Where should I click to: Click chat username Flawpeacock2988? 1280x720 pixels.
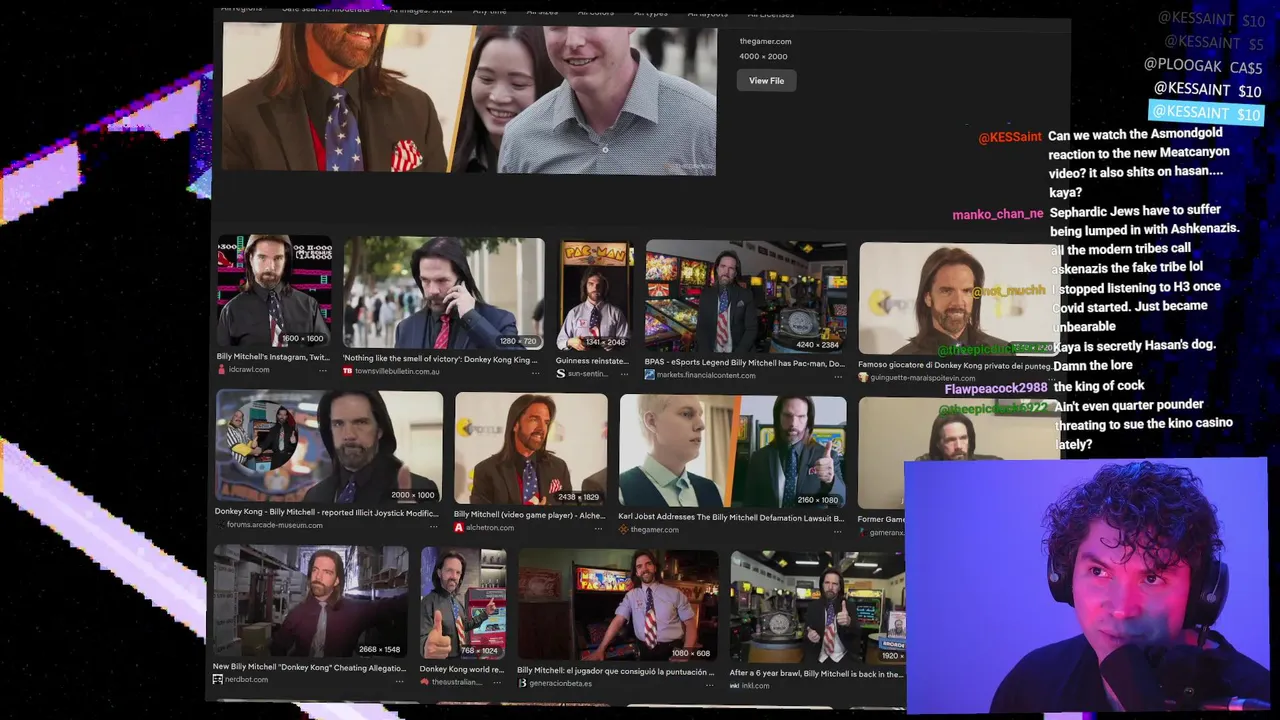996,388
